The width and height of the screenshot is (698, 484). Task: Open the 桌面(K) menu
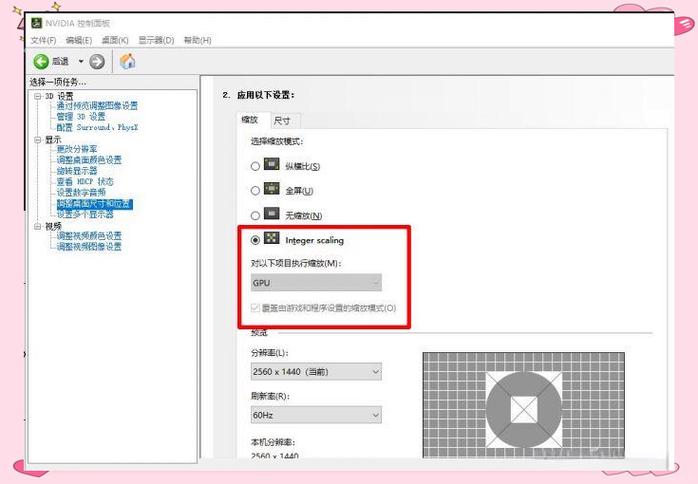(x=115, y=40)
